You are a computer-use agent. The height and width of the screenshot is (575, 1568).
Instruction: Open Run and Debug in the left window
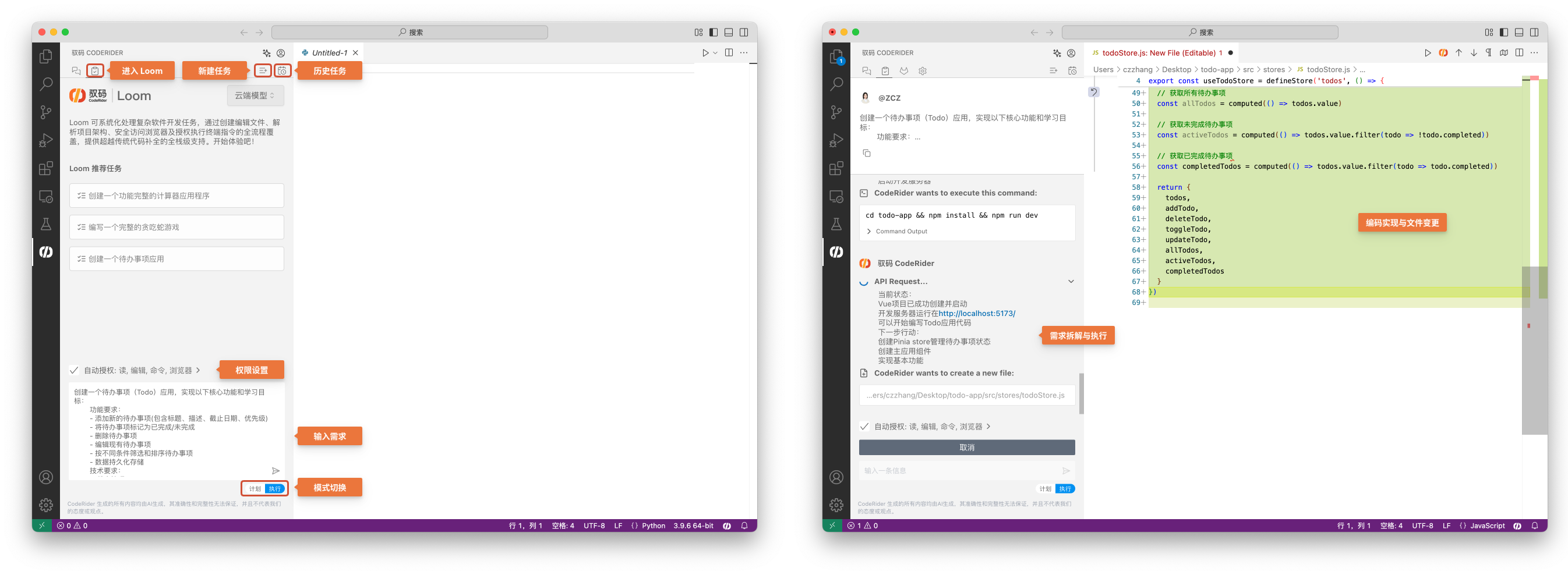click(45, 140)
